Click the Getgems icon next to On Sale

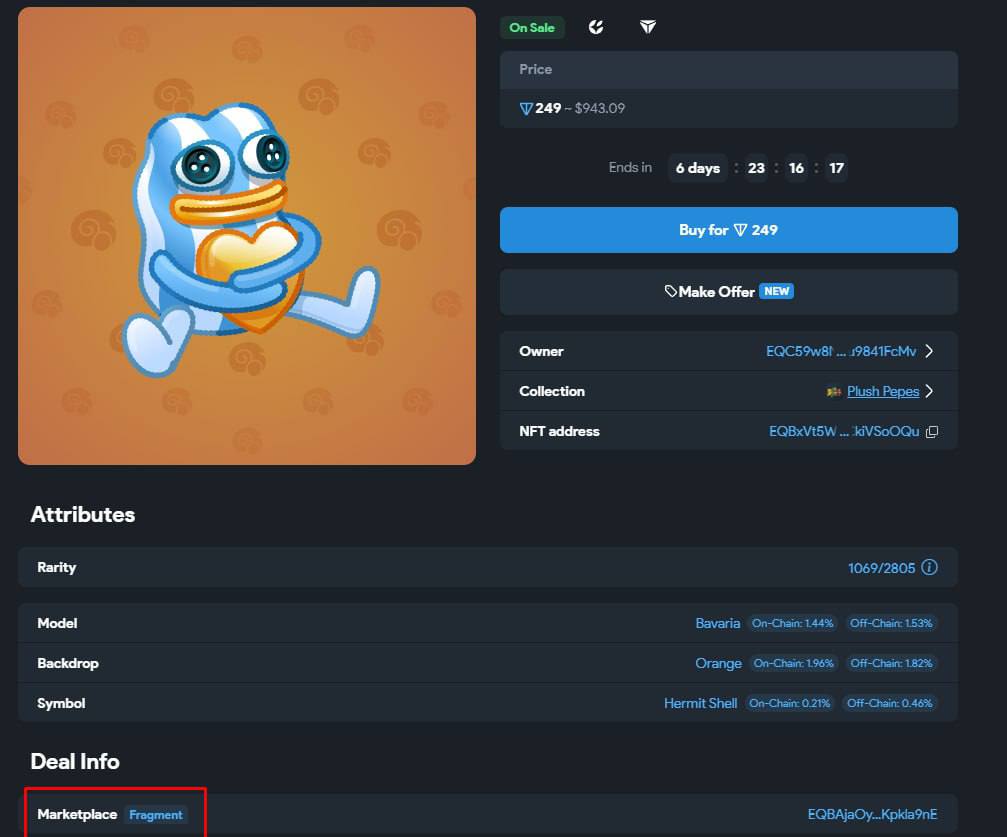(596, 27)
